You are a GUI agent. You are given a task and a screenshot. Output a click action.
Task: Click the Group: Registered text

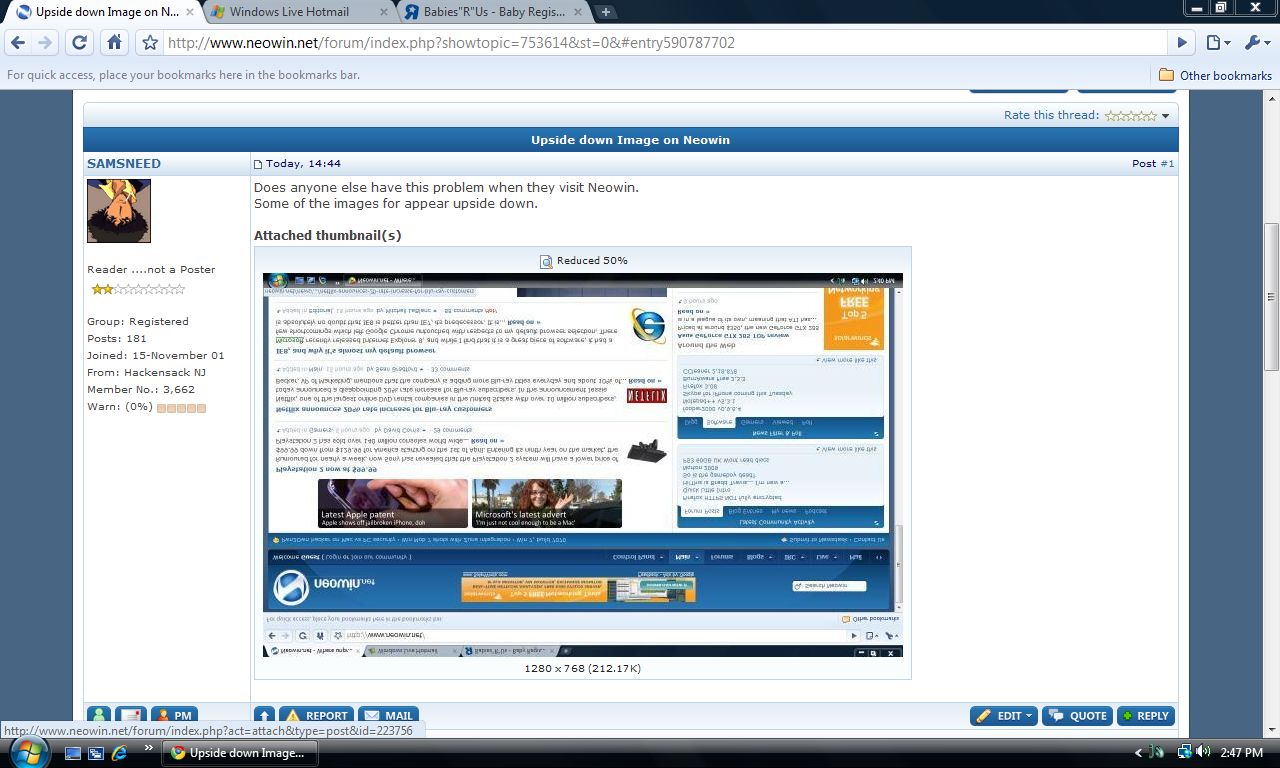coord(138,322)
